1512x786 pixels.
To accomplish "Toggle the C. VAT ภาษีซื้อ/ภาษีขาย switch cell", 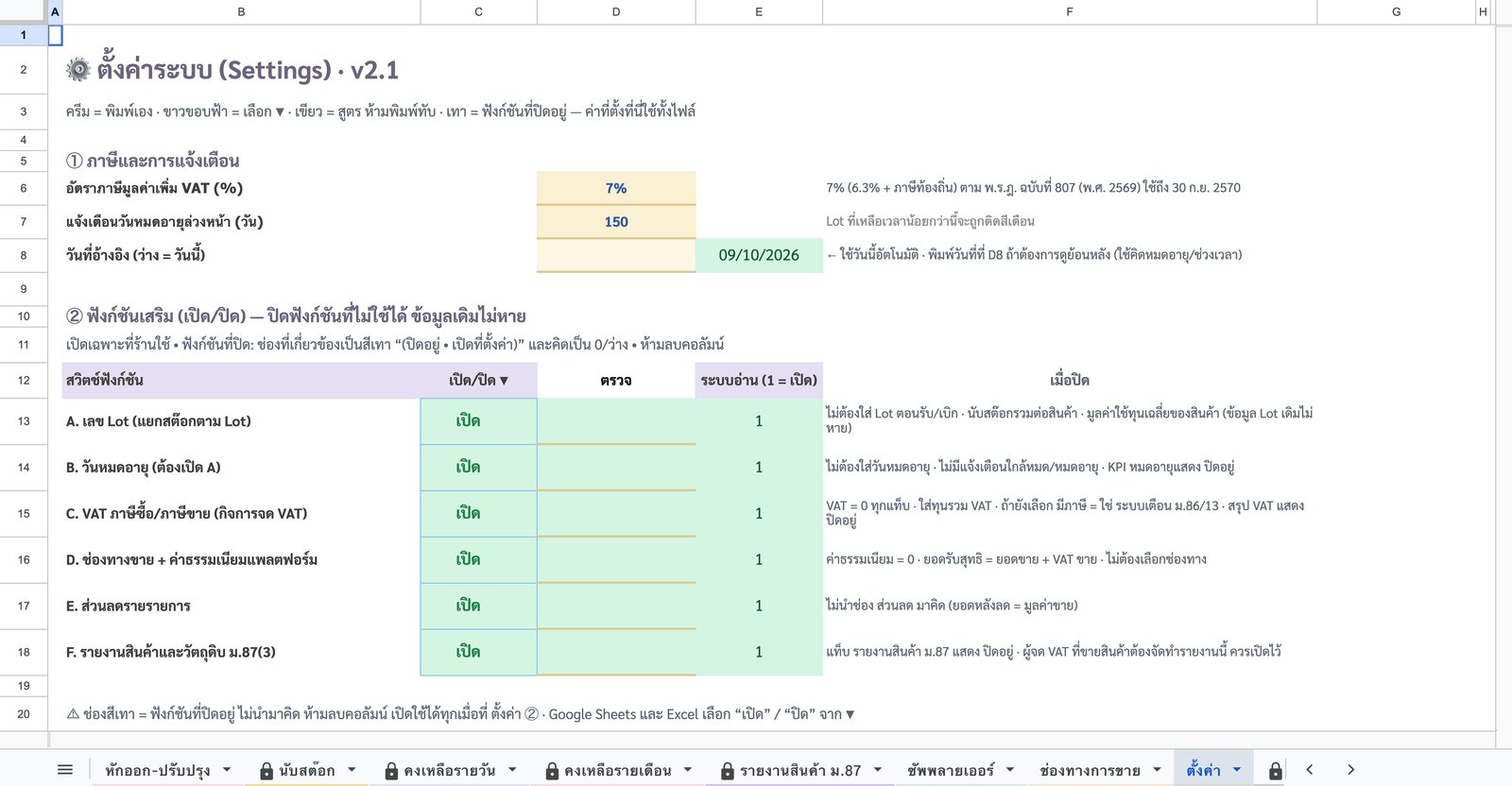I will tap(478, 514).
